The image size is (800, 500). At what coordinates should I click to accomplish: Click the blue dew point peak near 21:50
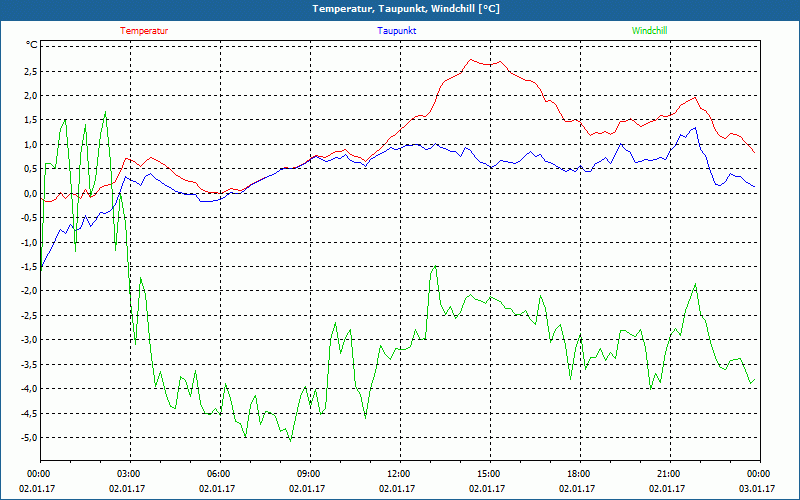pos(695,128)
